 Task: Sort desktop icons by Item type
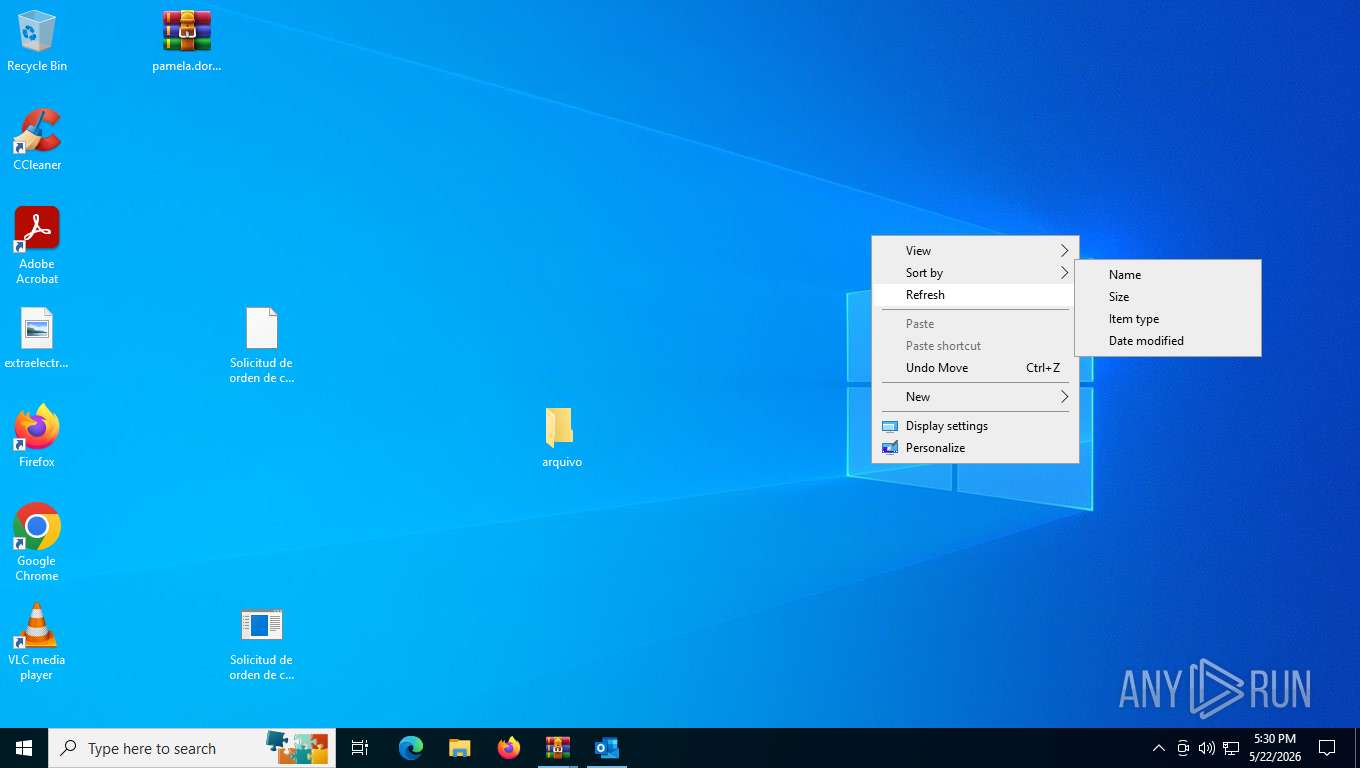pyautogui.click(x=1168, y=319)
